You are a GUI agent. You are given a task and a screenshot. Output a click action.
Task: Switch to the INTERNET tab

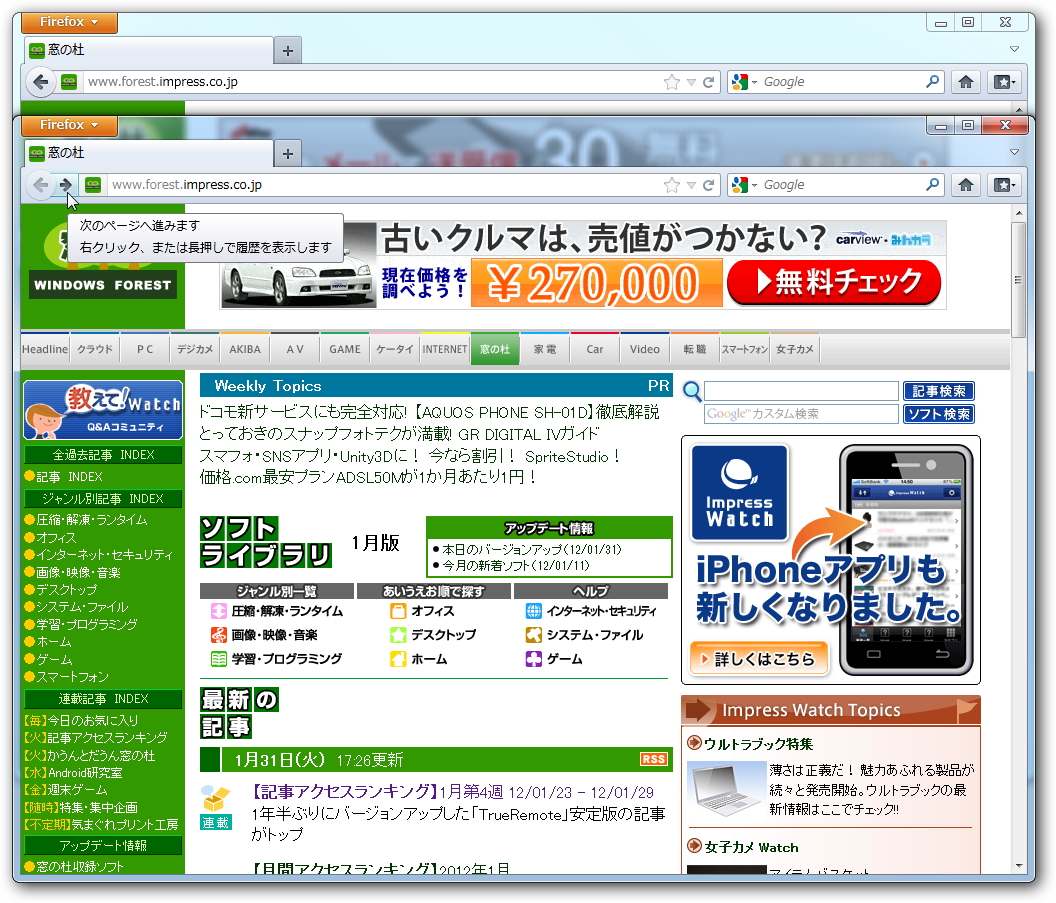[444, 348]
